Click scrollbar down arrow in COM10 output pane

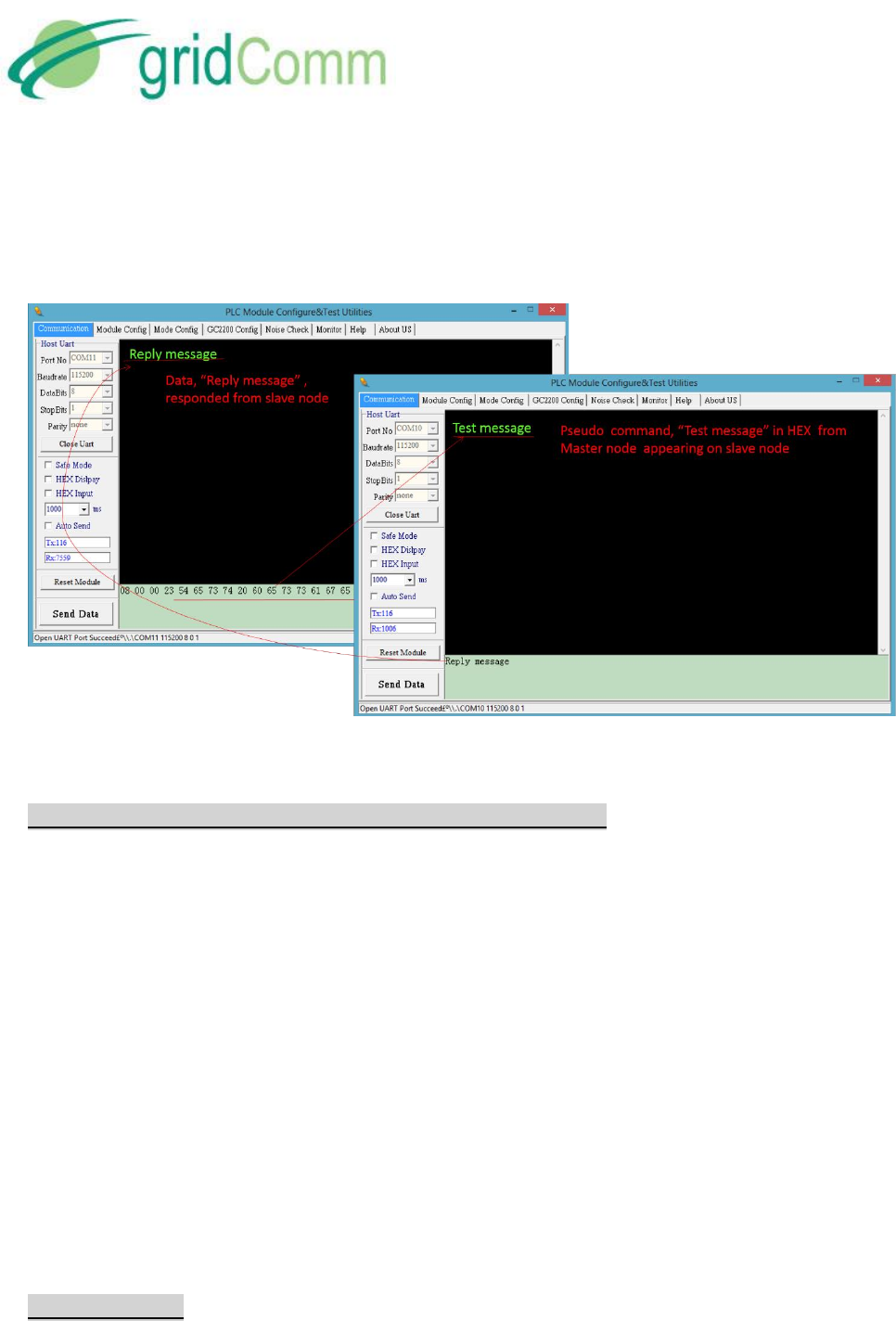pyautogui.click(x=883, y=649)
